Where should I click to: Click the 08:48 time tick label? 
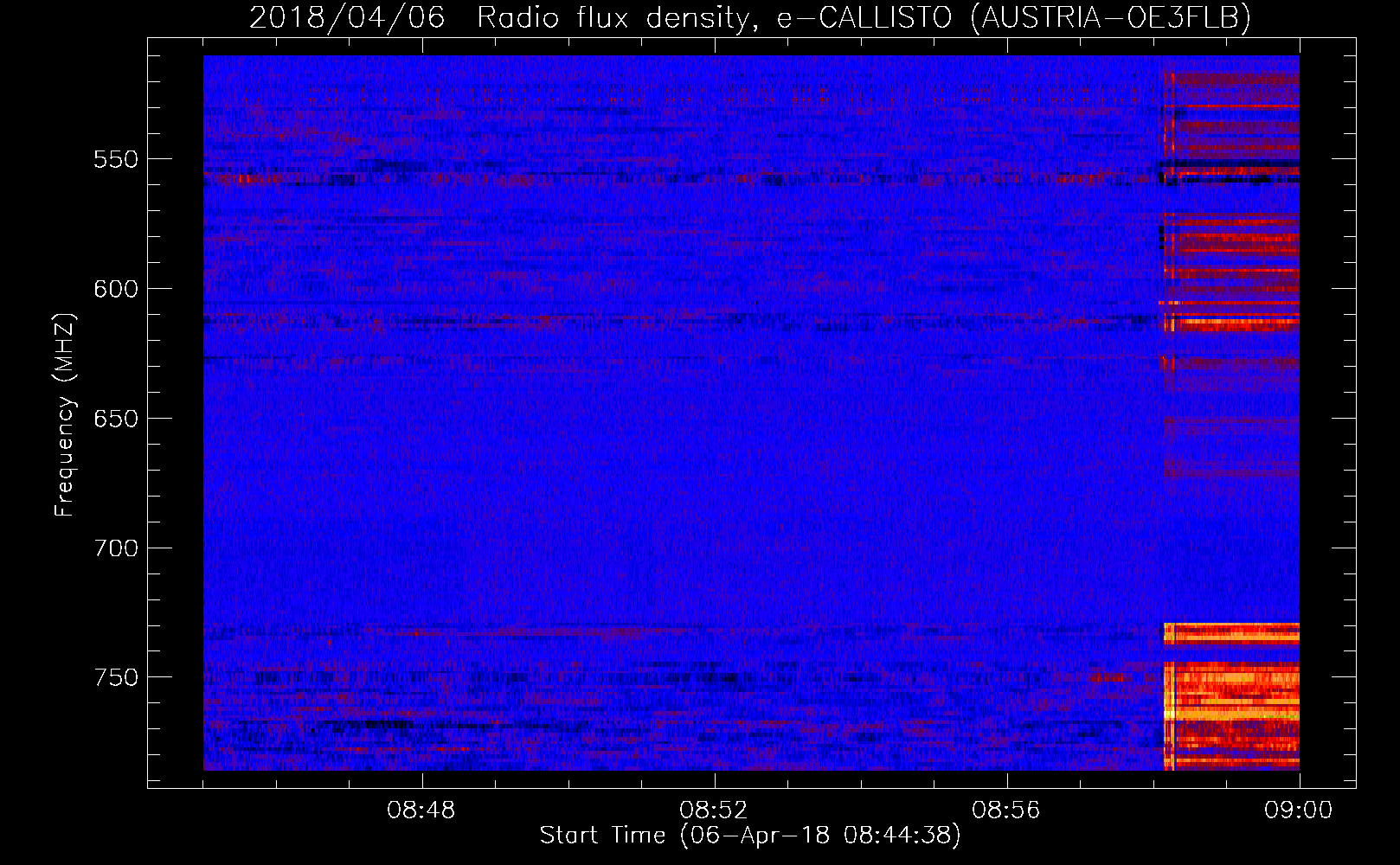[421, 811]
